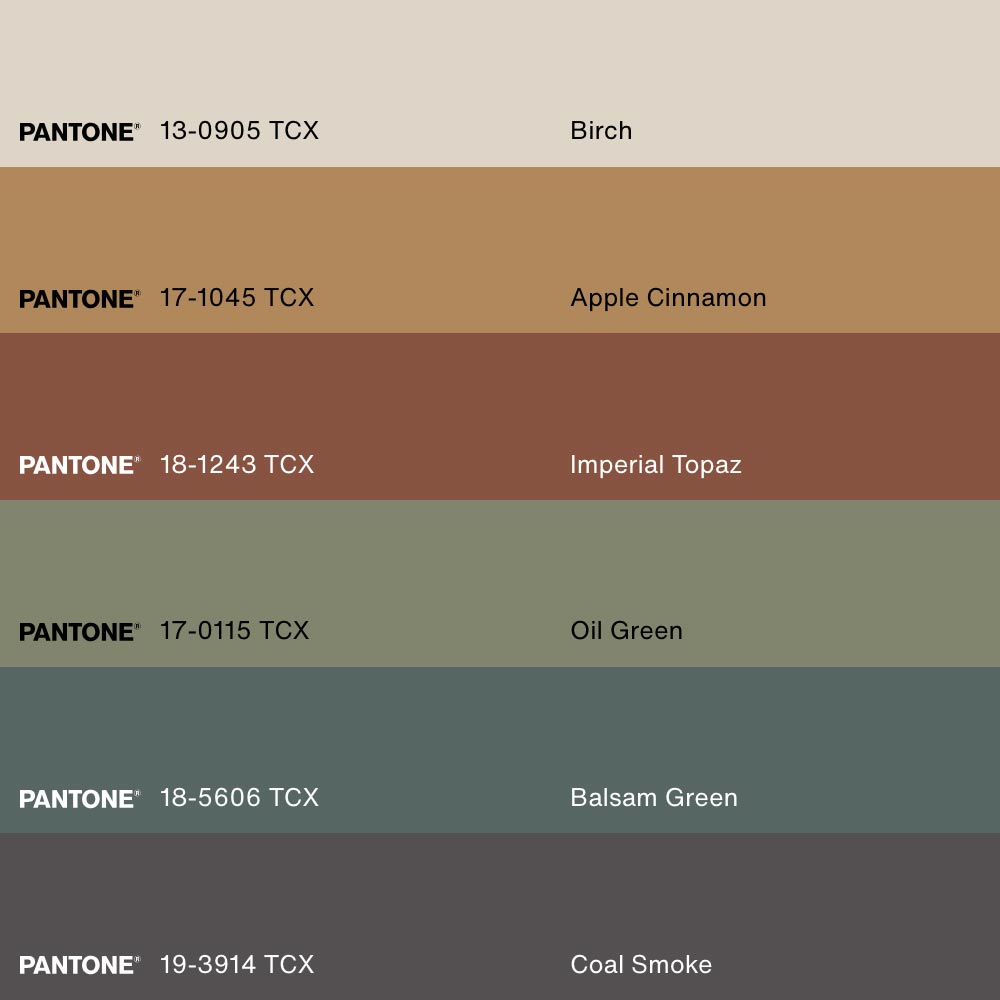Select the Birch color name label
The height and width of the screenshot is (1000, 1000).
601,131
